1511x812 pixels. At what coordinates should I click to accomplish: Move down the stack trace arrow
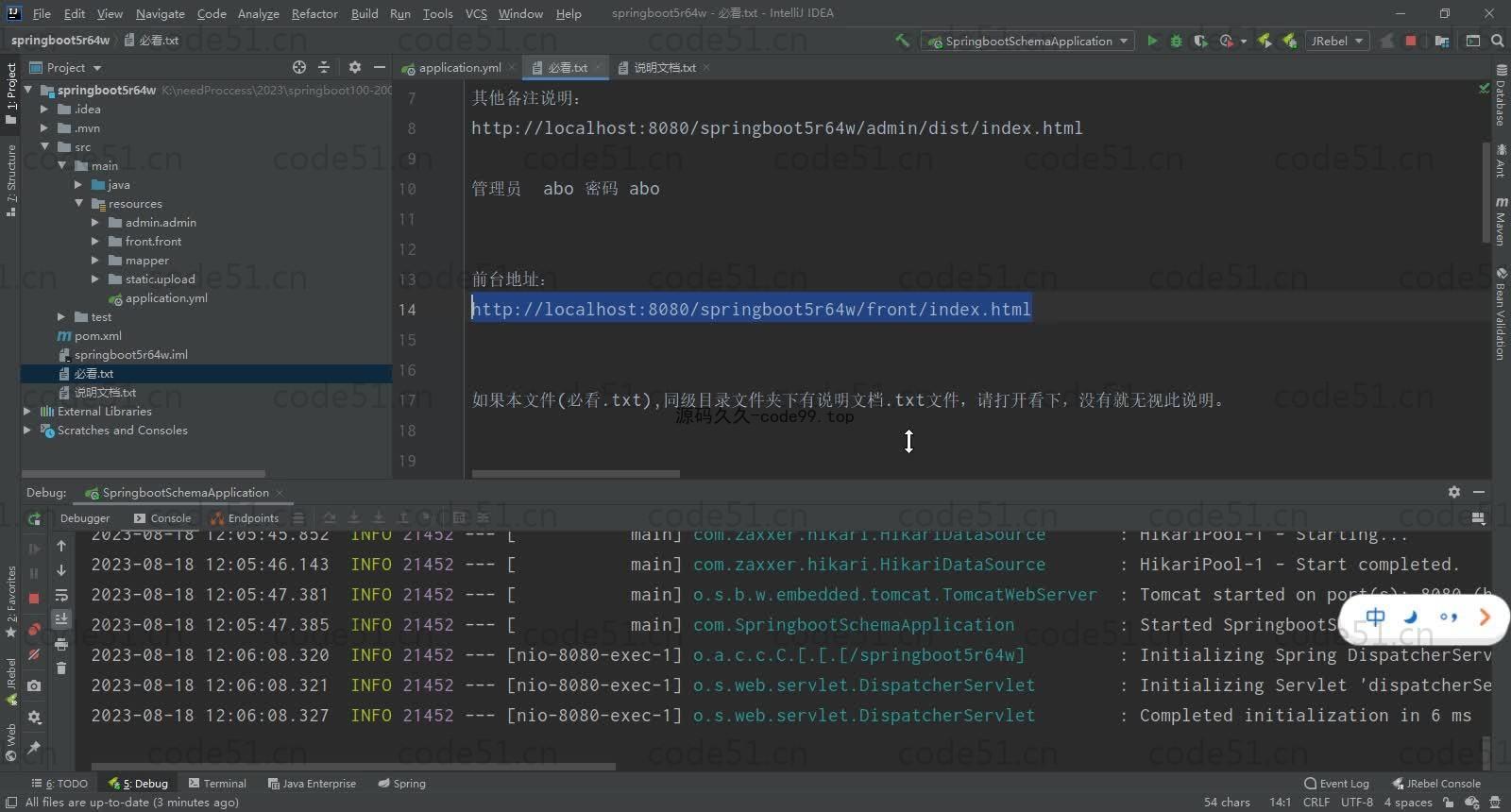click(x=61, y=570)
